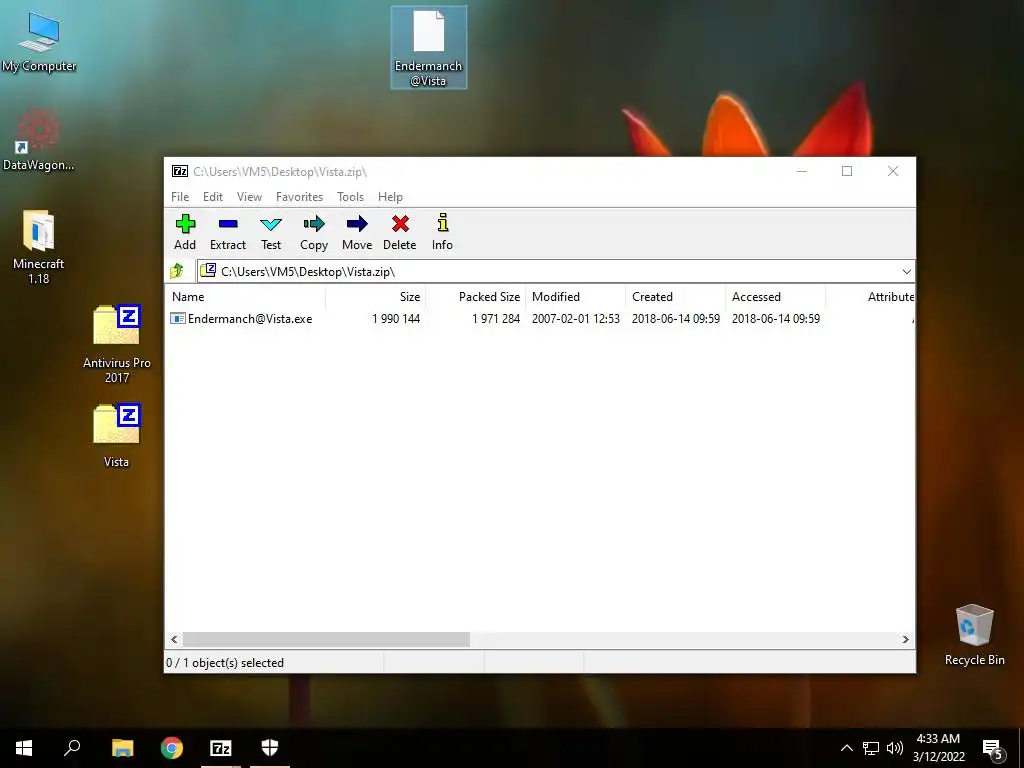Open the Edit menu
The height and width of the screenshot is (768, 1024).
(x=213, y=197)
